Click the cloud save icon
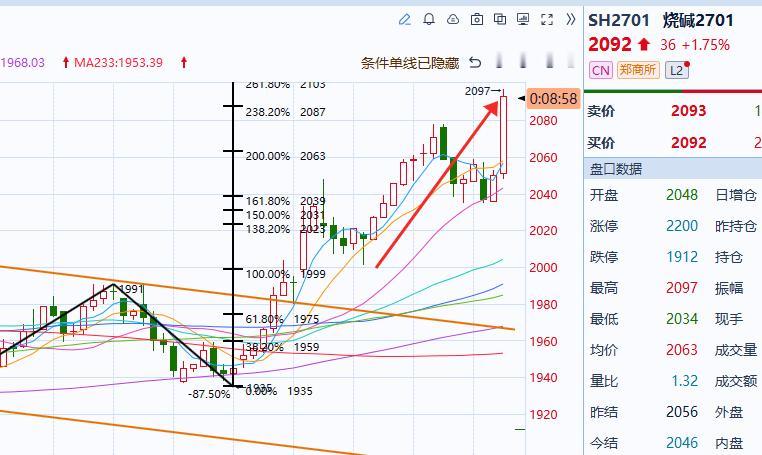762x455 pixels. [453, 19]
